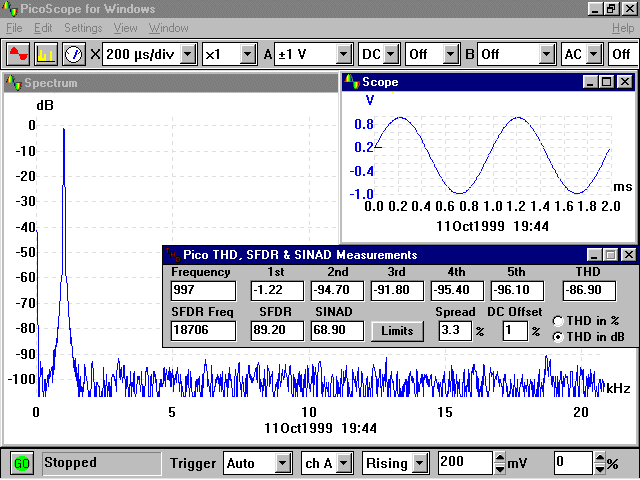Image resolution: width=640 pixels, height=480 pixels.
Task: Expand the Rising trigger edge dropdown
Action: (x=421, y=463)
